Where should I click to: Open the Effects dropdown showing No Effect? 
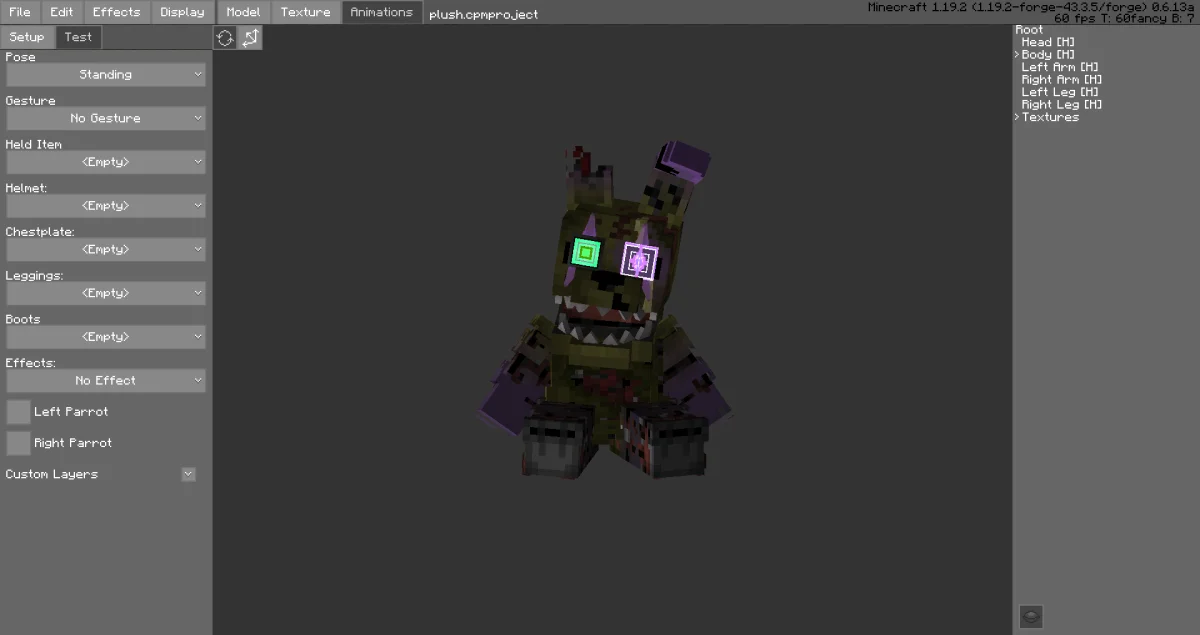click(x=106, y=381)
